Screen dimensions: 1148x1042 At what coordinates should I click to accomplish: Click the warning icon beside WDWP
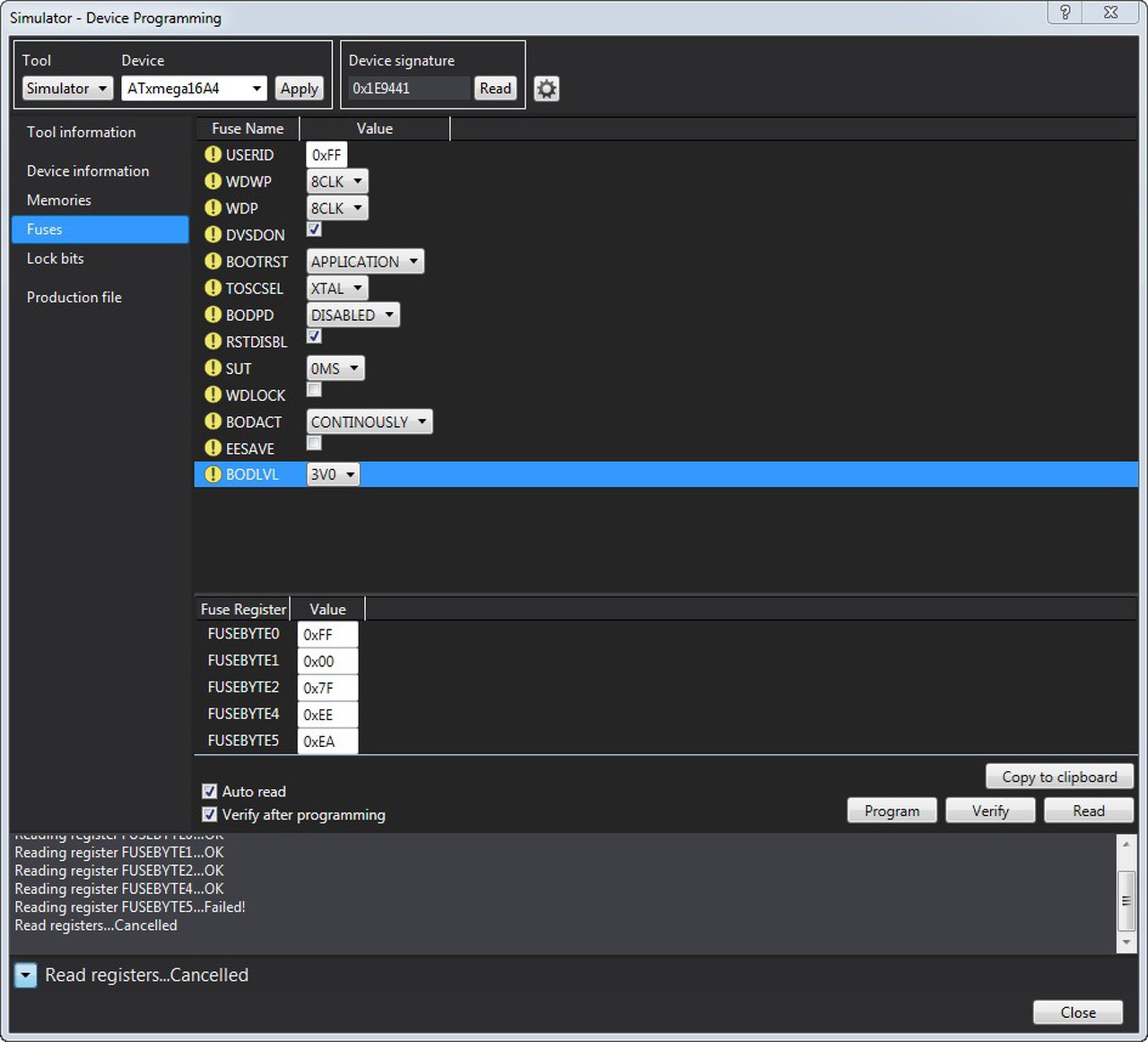coord(213,181)
